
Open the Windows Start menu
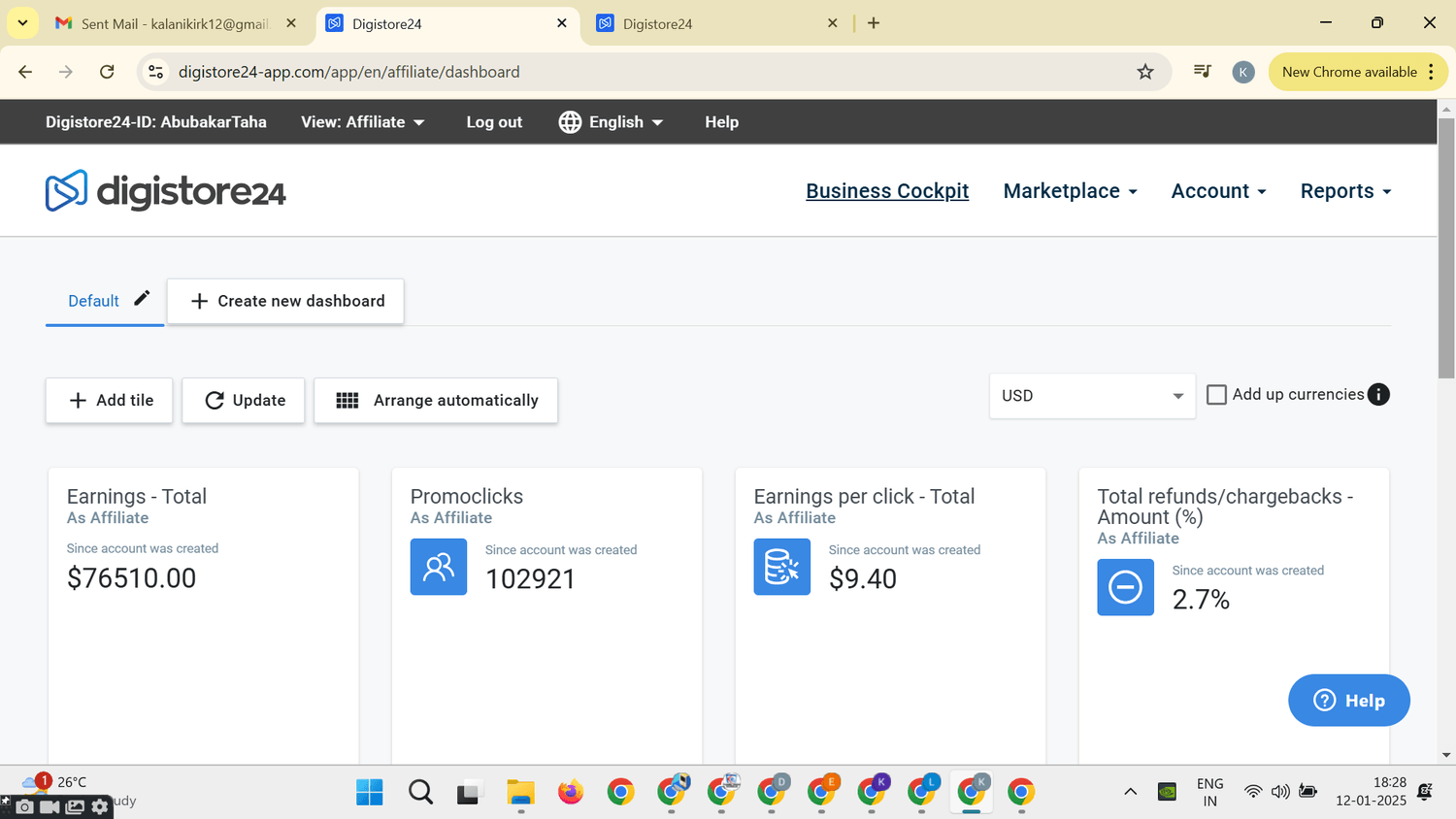click(x=370, y=792)
